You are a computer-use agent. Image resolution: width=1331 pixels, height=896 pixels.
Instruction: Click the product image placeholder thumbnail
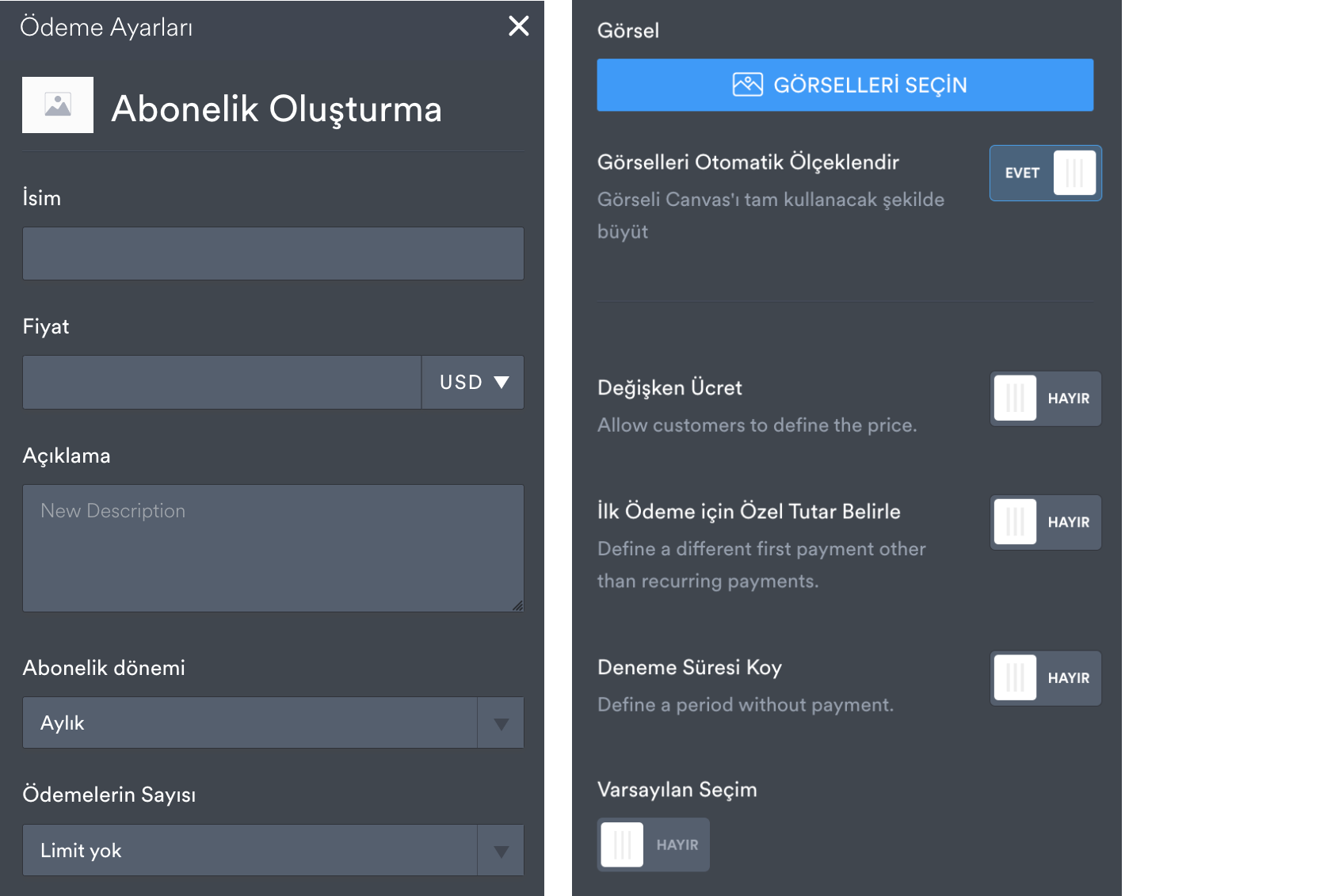coord(58,105)
